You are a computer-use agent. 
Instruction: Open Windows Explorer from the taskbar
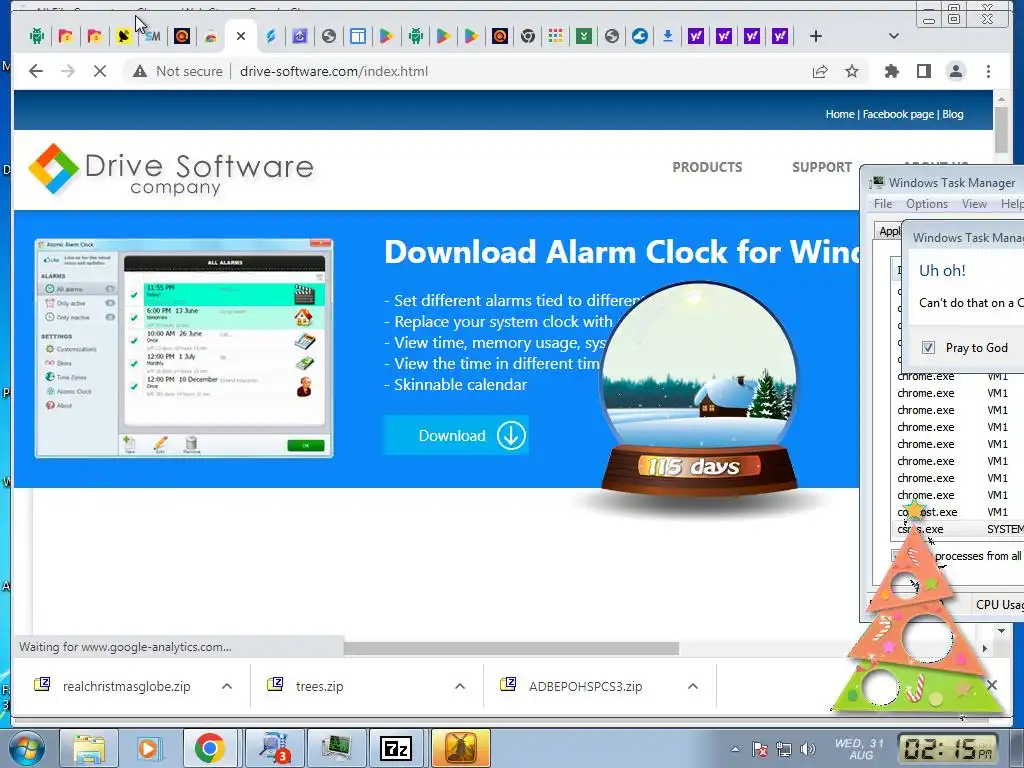(88, 748)
